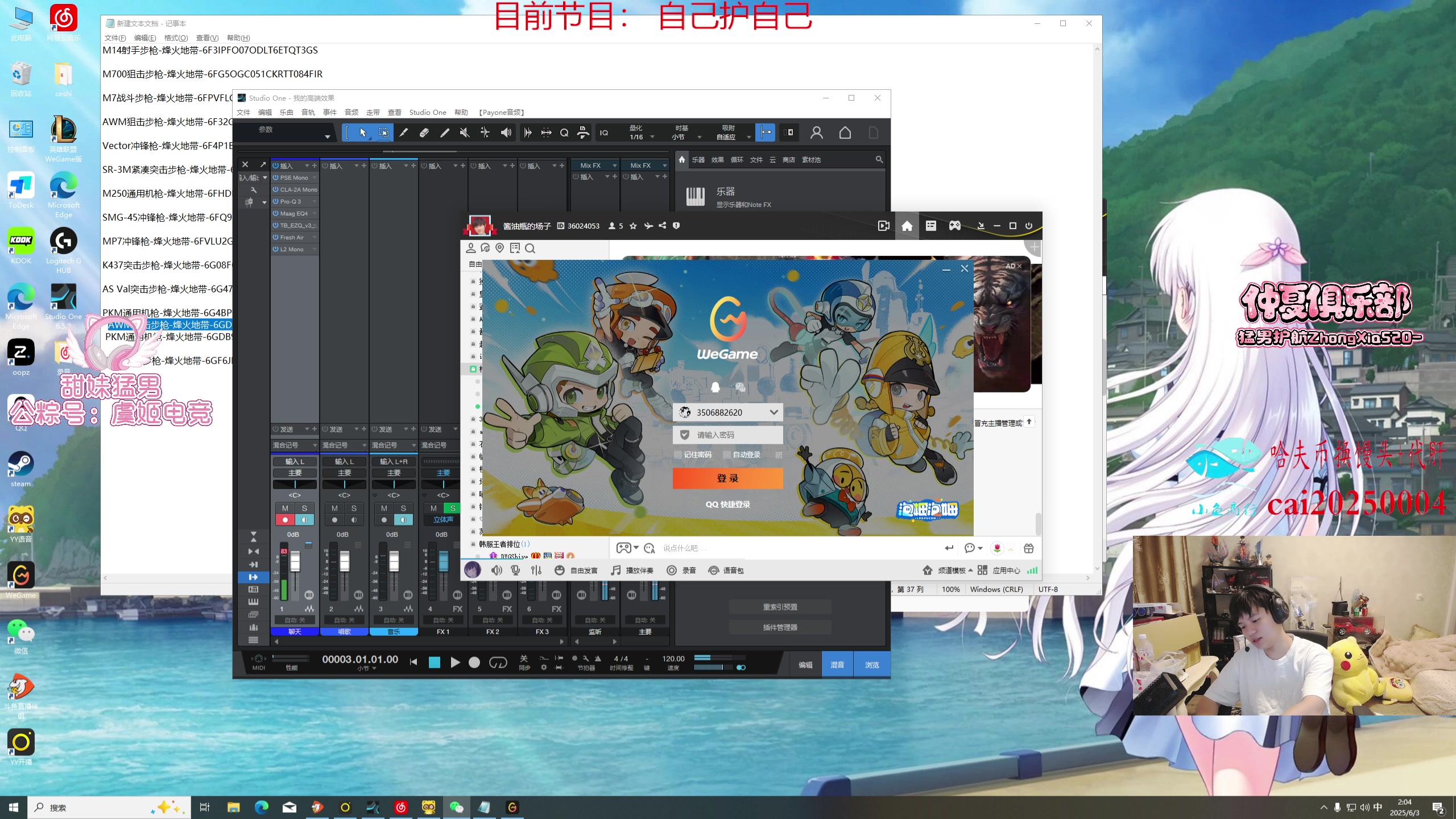Toggle power on the Pro-Q 3 insert
Screen dimensions: 1456x819
point(275,201)
